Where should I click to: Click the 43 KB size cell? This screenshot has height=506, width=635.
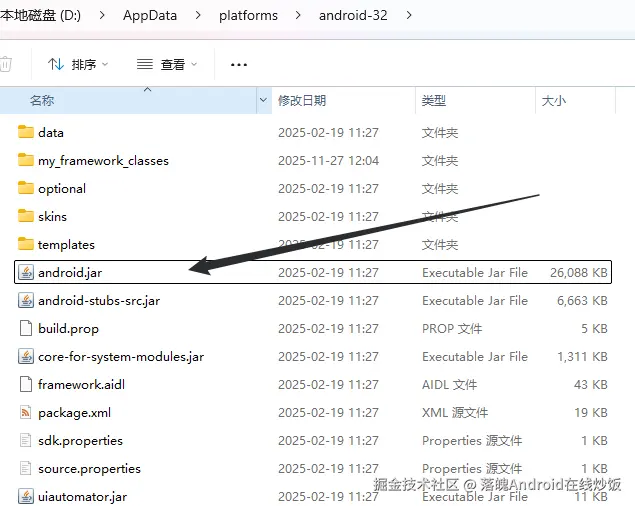[x=590, y=384]
